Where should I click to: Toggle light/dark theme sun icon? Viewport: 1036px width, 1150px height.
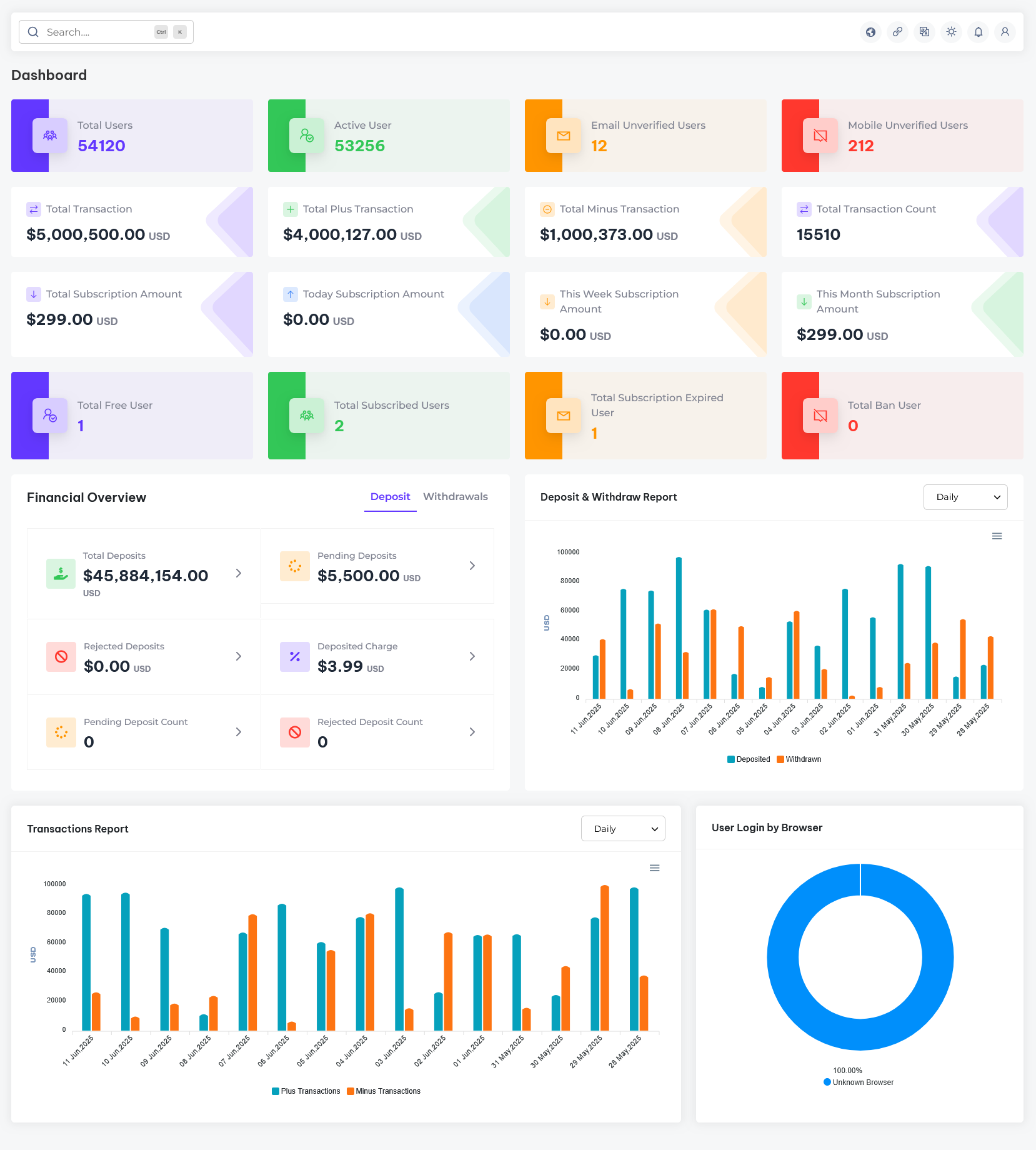tap(951, 32)
